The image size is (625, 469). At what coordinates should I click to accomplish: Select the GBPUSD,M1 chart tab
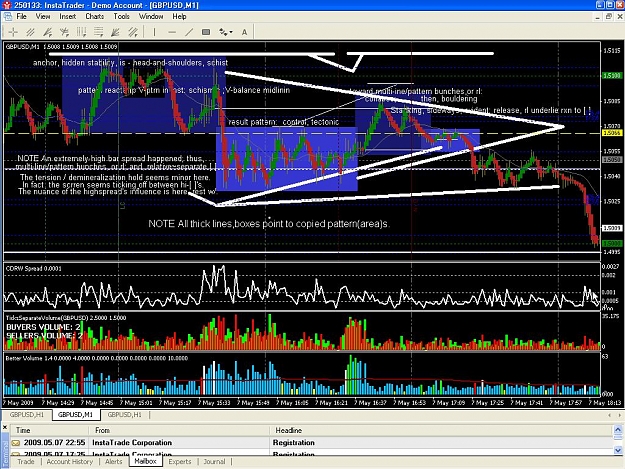point(75,415)
